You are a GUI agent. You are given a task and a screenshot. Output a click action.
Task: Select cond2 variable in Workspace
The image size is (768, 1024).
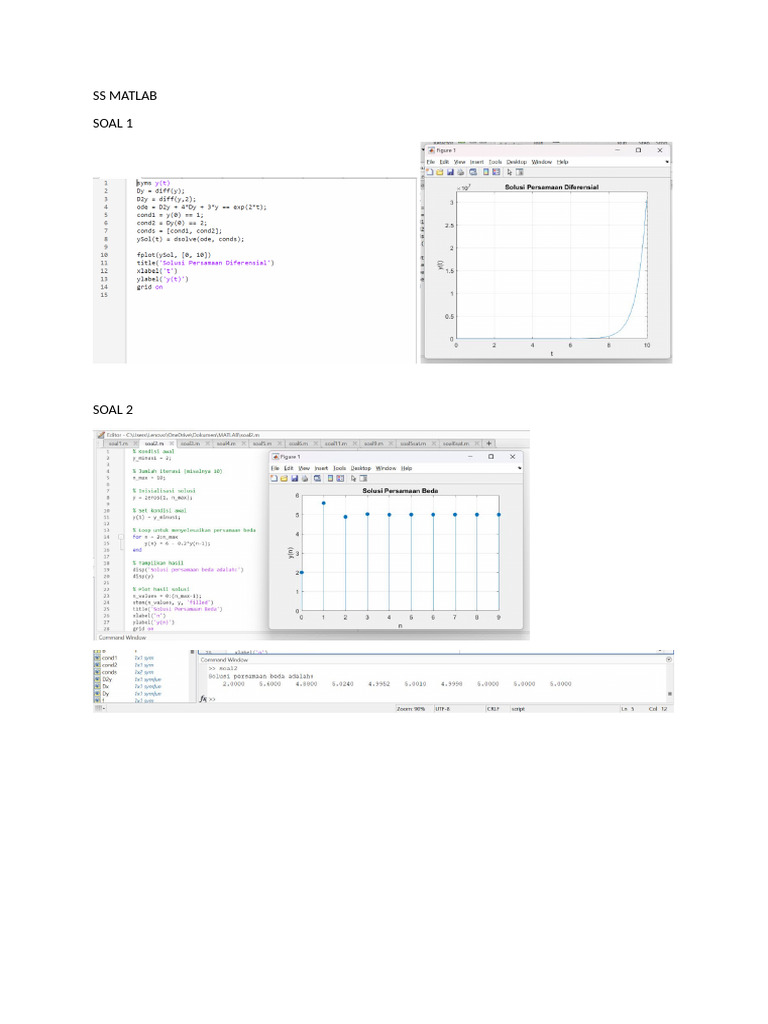(x=109, y=665)
